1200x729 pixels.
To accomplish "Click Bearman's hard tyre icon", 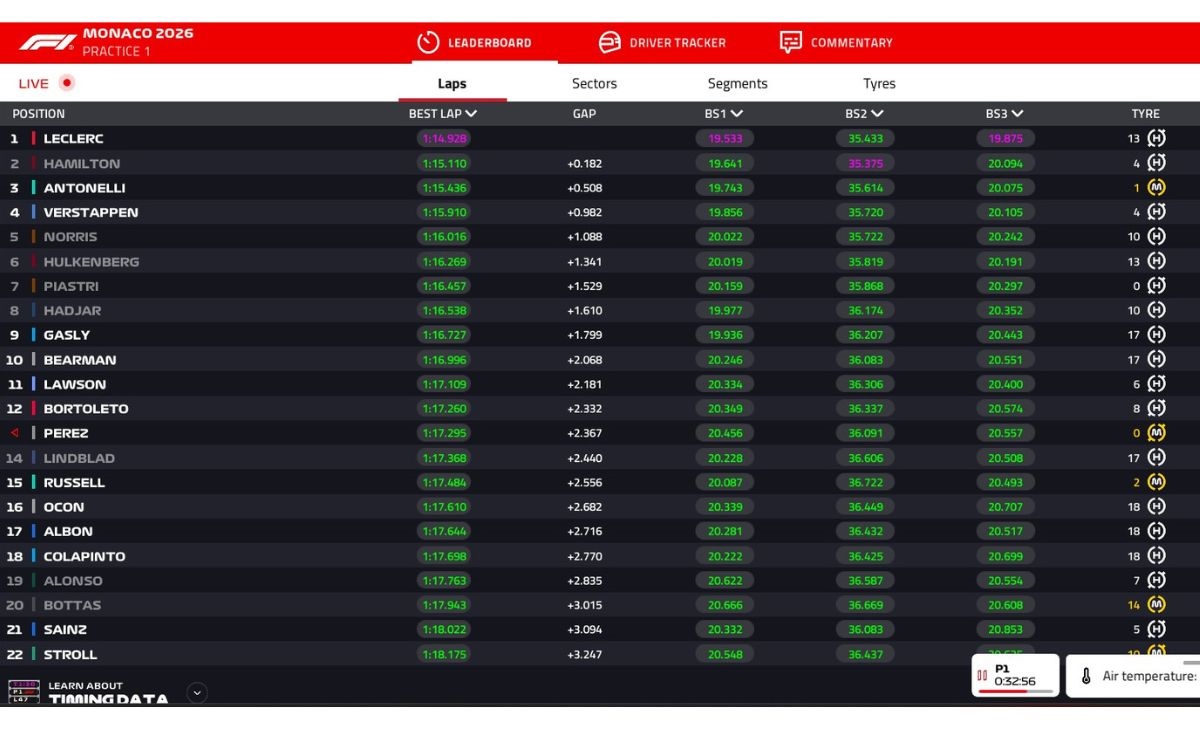I will click(x=1157, y=359).
